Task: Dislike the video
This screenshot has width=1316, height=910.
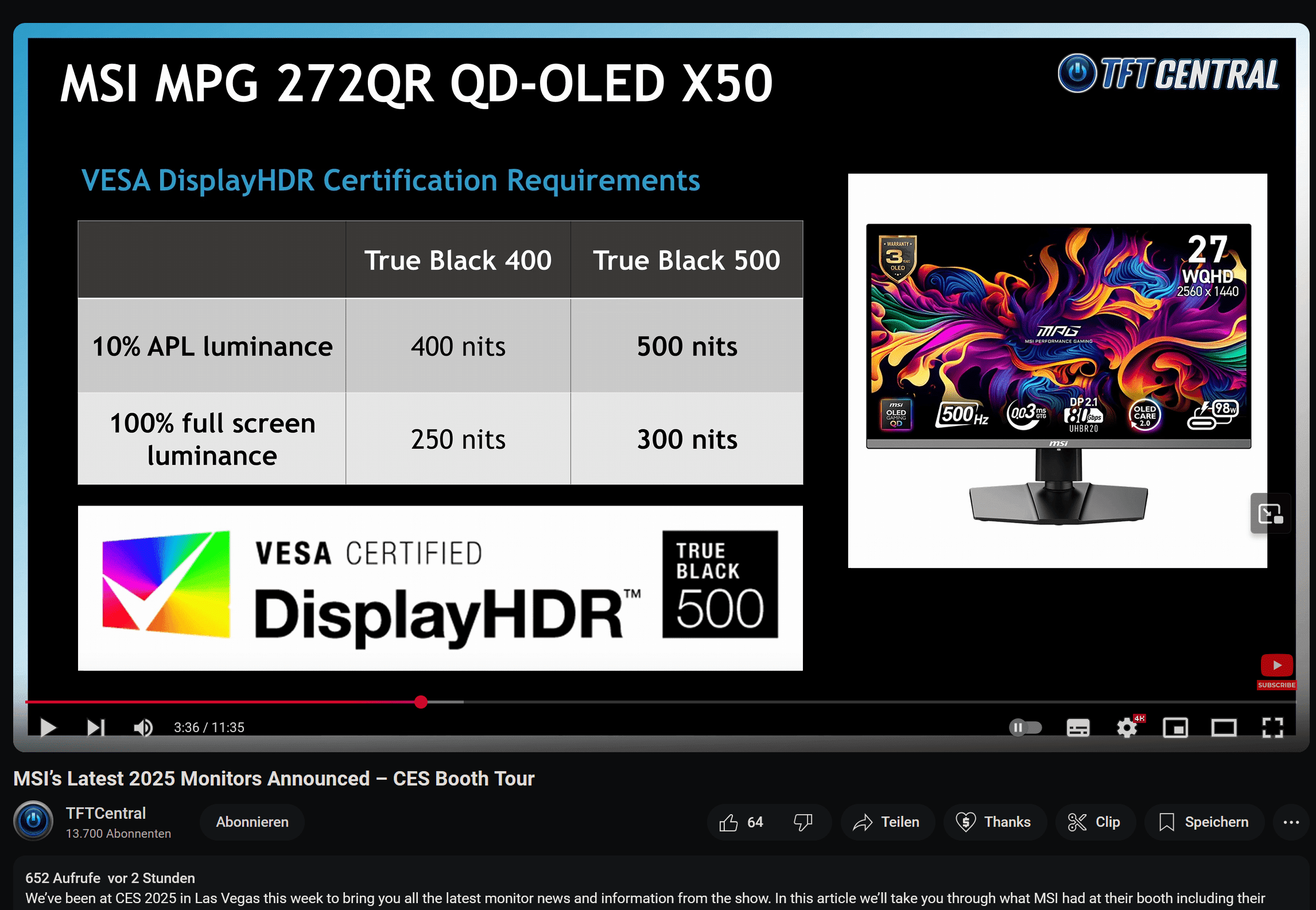Action: [803, 822]
